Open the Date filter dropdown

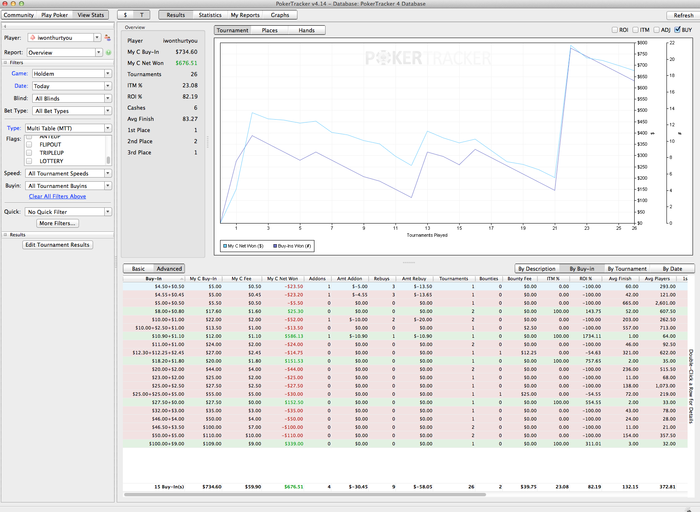[x=108, y=86]
